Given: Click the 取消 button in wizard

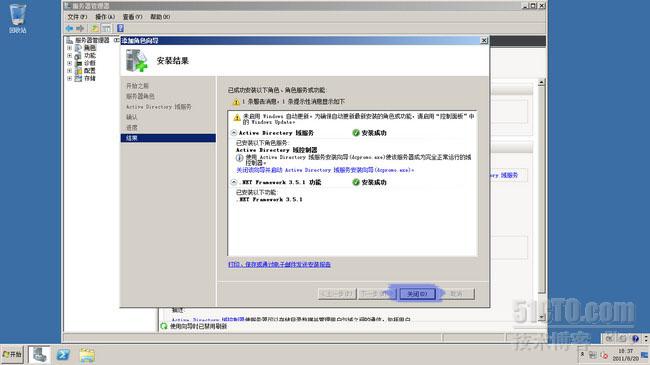Looking at the screenshot, I should (x=456, y=294).
